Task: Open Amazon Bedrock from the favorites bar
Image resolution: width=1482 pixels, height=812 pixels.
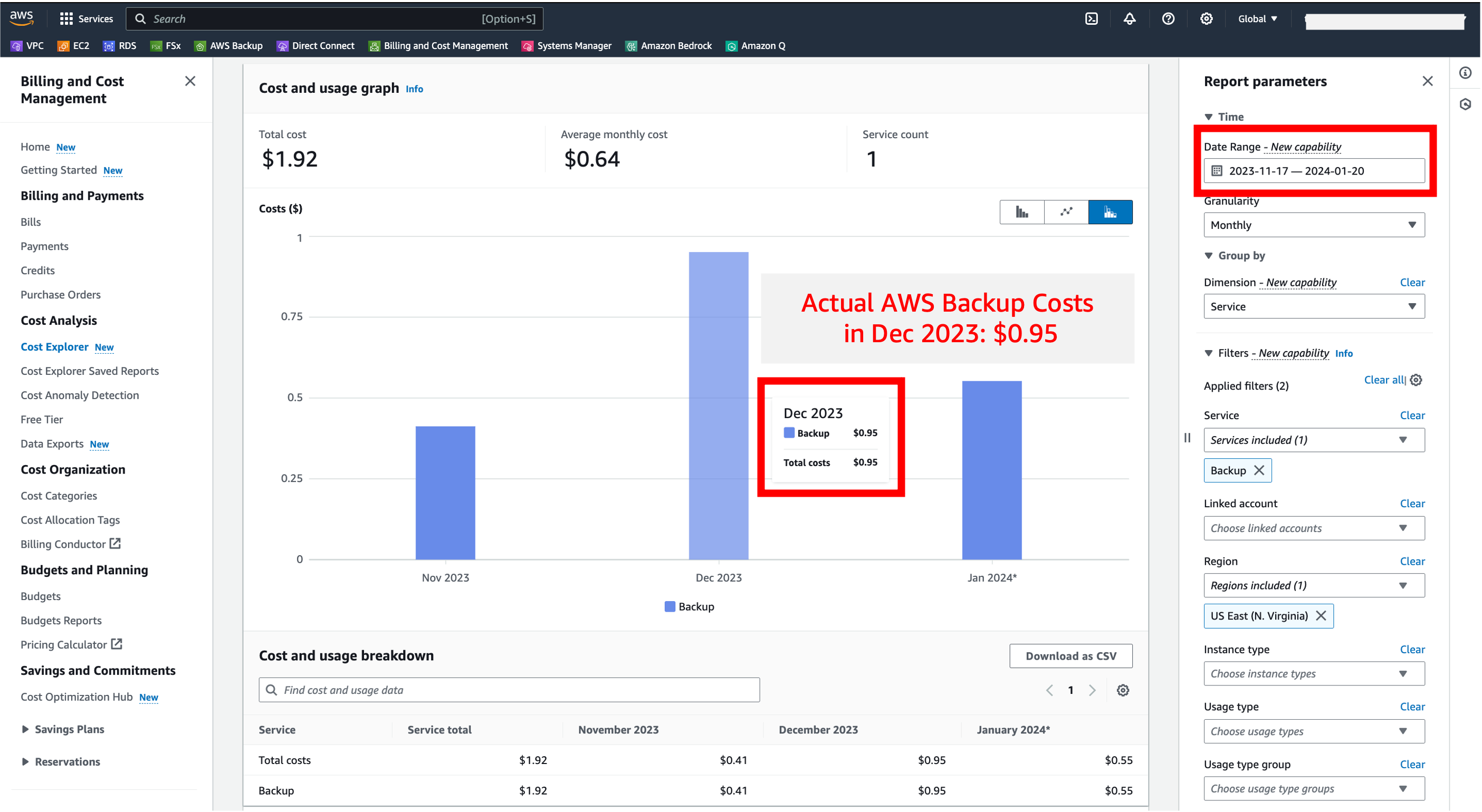Action: (x=668, y=45)
